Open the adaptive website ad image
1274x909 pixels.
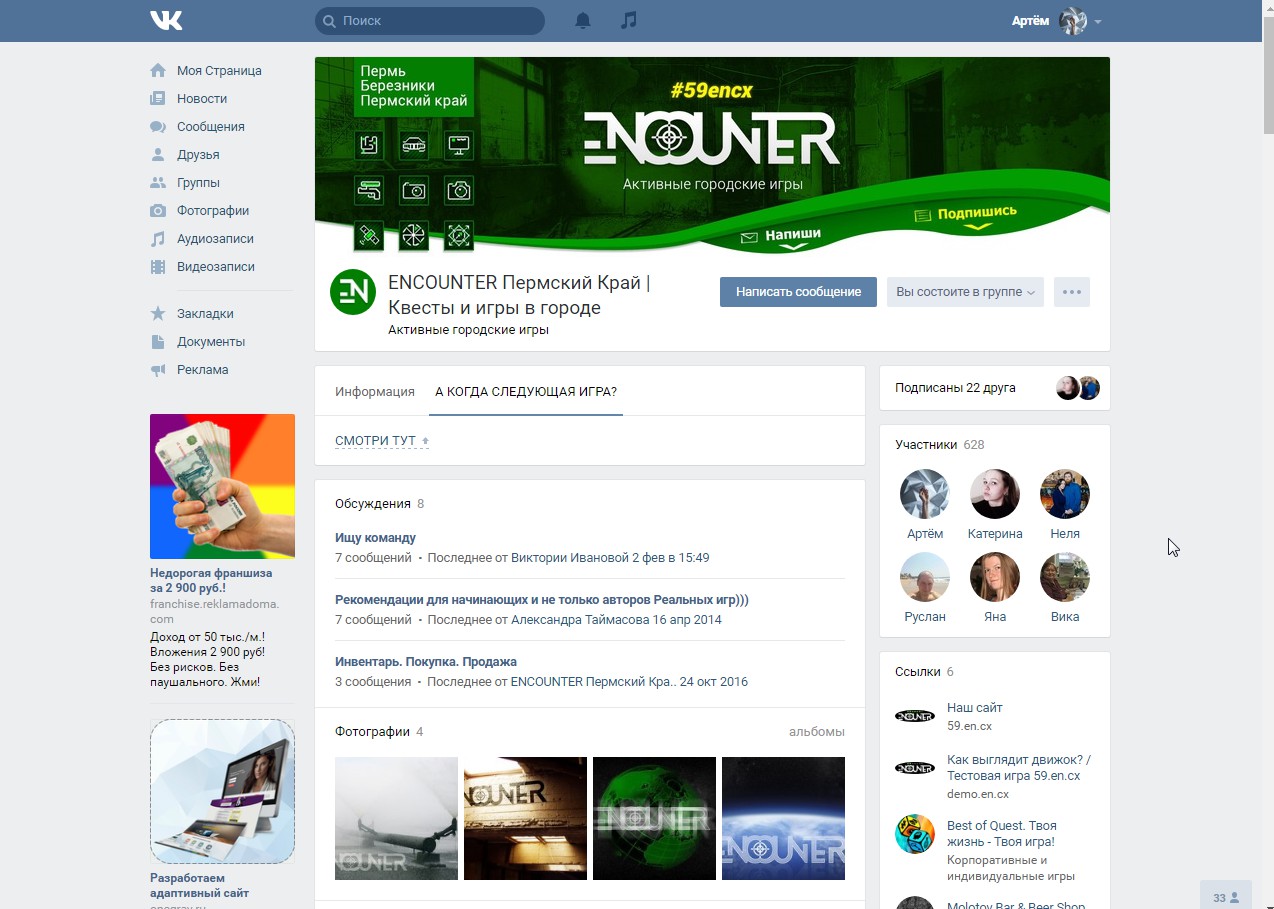click(222, 791)
